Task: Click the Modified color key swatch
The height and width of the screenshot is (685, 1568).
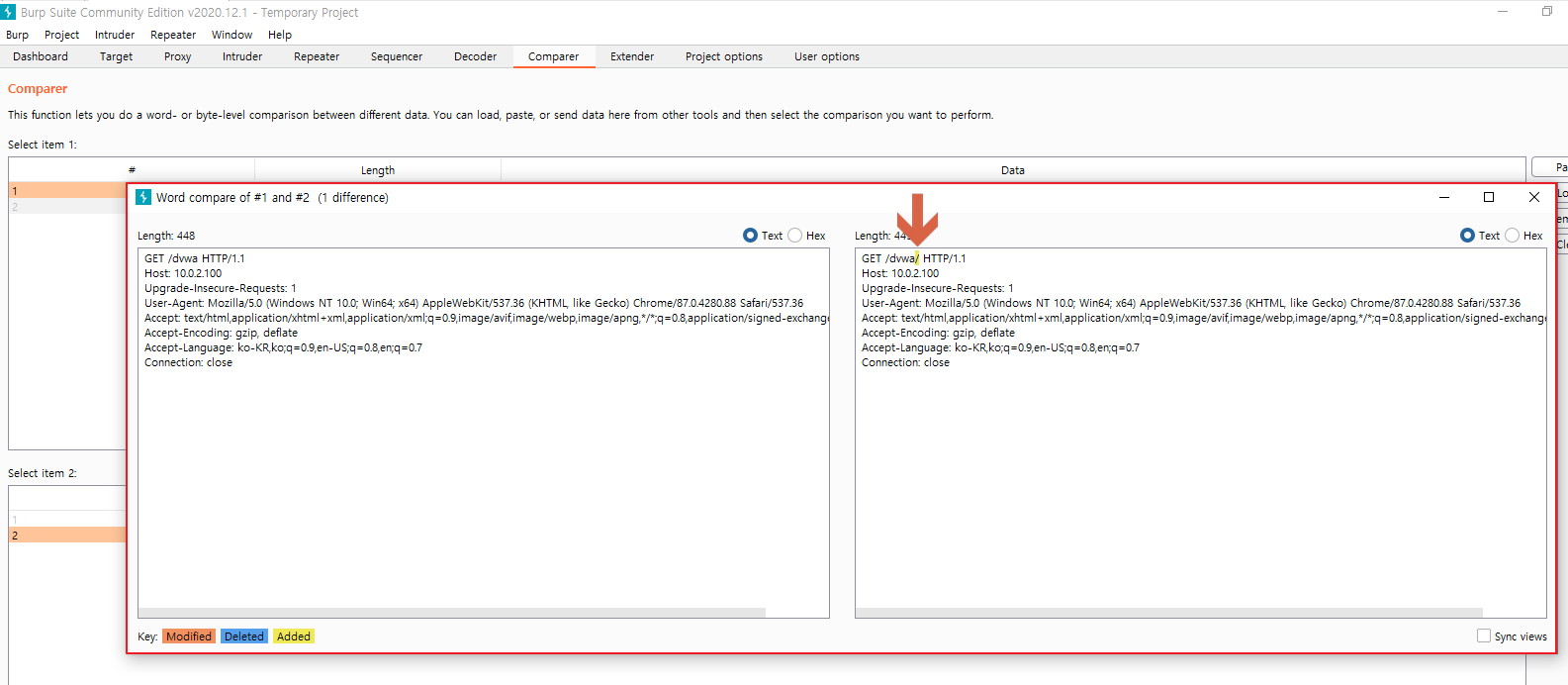Action: click(x=189, y=636)
